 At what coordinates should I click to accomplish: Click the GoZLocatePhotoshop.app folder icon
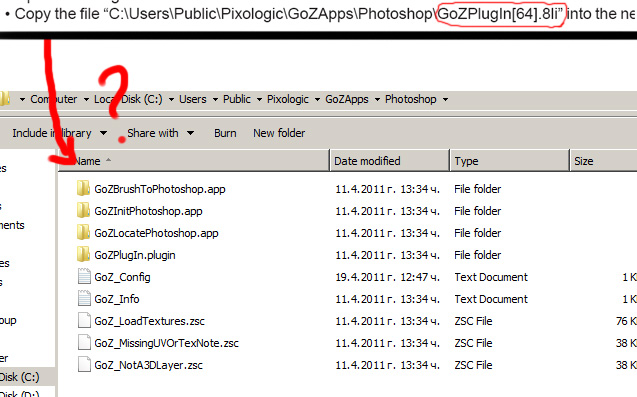coord(83,232)
